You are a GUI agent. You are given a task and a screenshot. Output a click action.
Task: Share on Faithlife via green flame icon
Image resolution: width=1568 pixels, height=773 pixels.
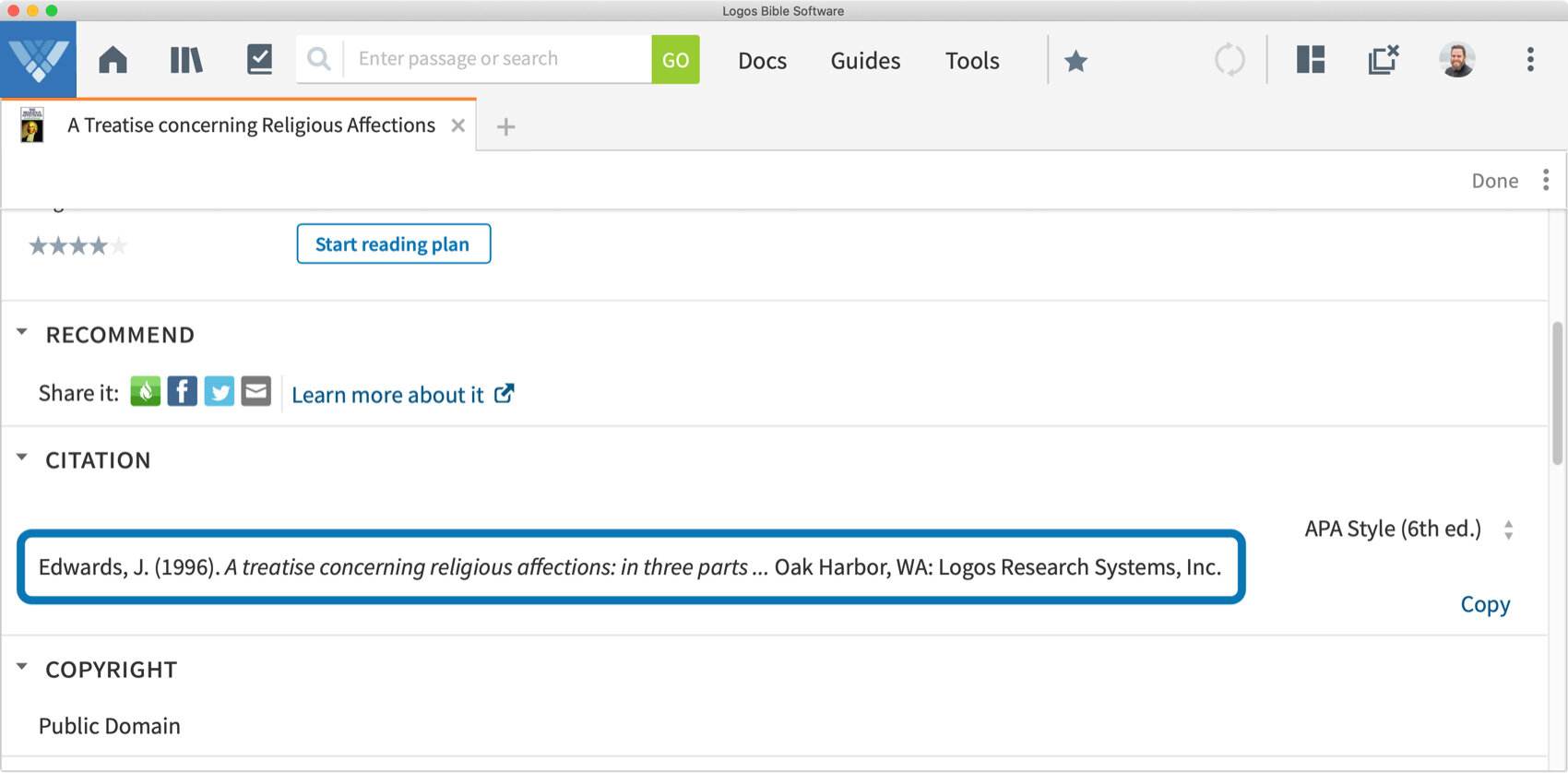pos(146,391)
